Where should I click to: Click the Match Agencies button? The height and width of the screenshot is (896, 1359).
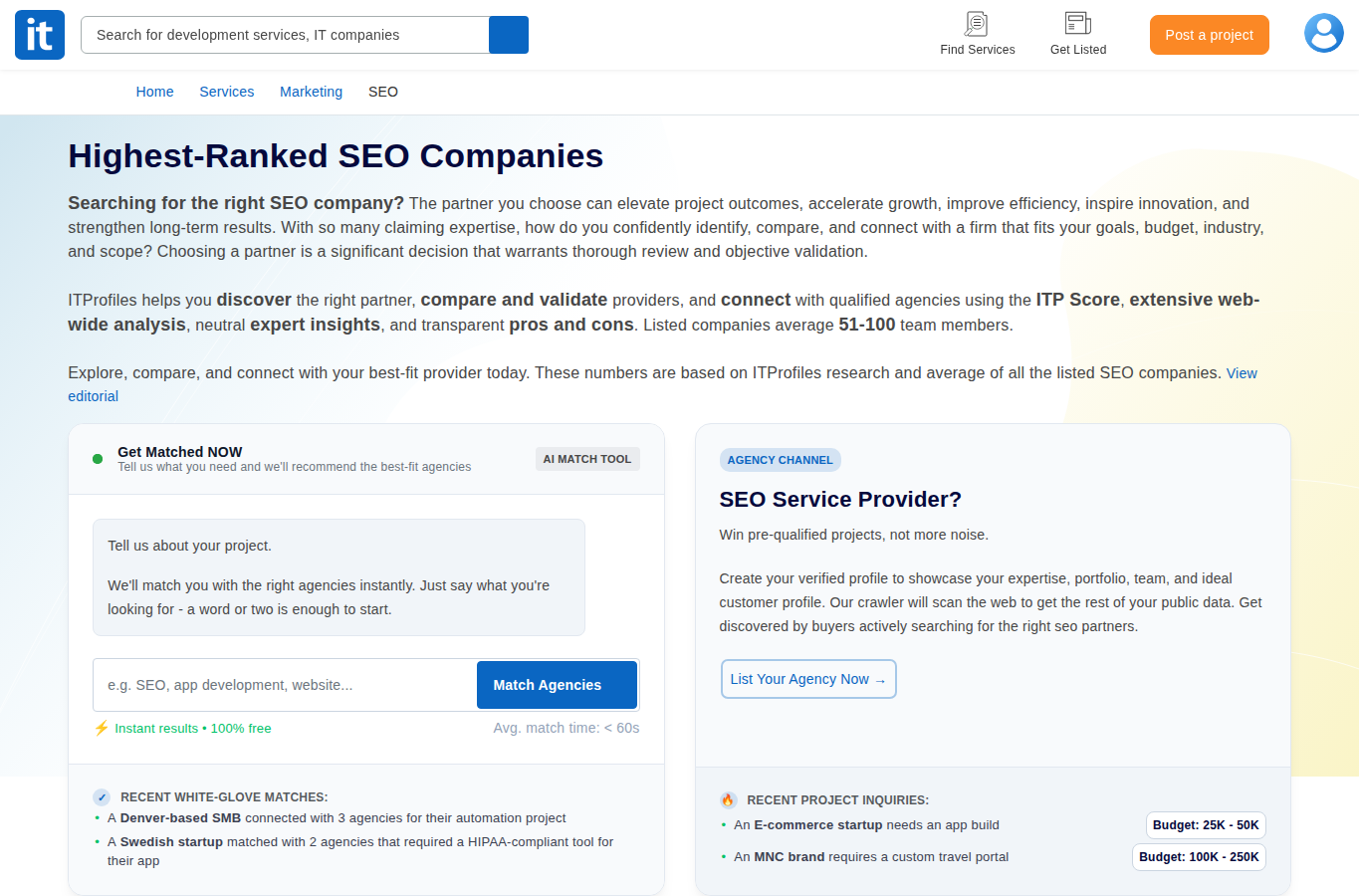click(x=557, y=685)
